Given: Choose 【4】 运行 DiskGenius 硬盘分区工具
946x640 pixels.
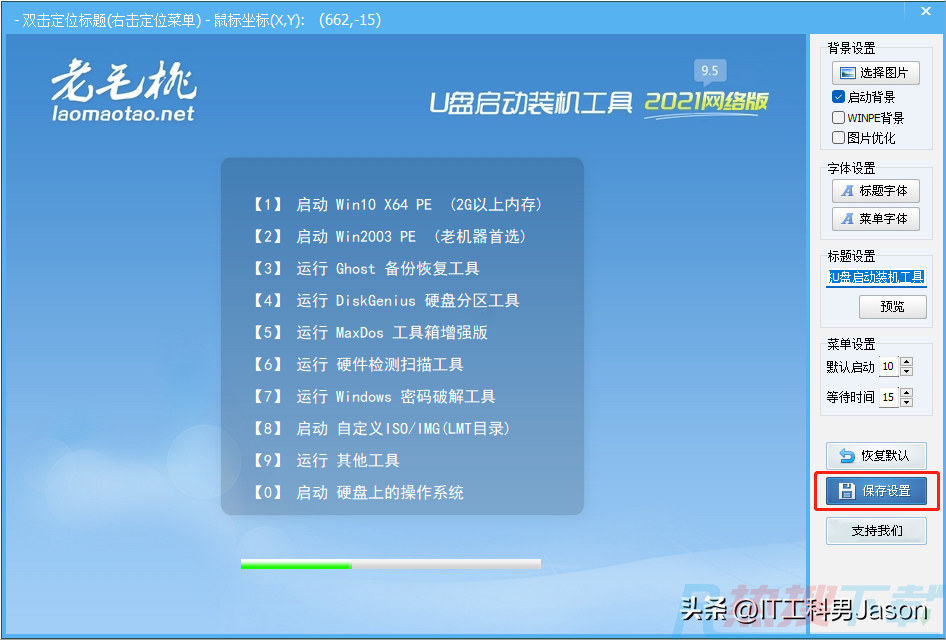Looking at the screenshot, I should 386,300.
